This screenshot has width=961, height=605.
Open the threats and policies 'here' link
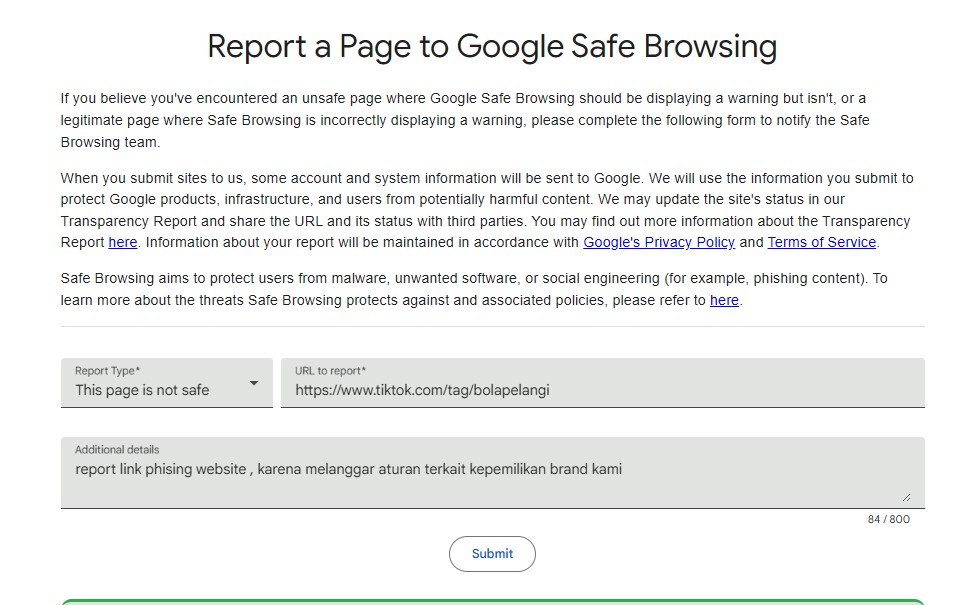coord(724,300)
